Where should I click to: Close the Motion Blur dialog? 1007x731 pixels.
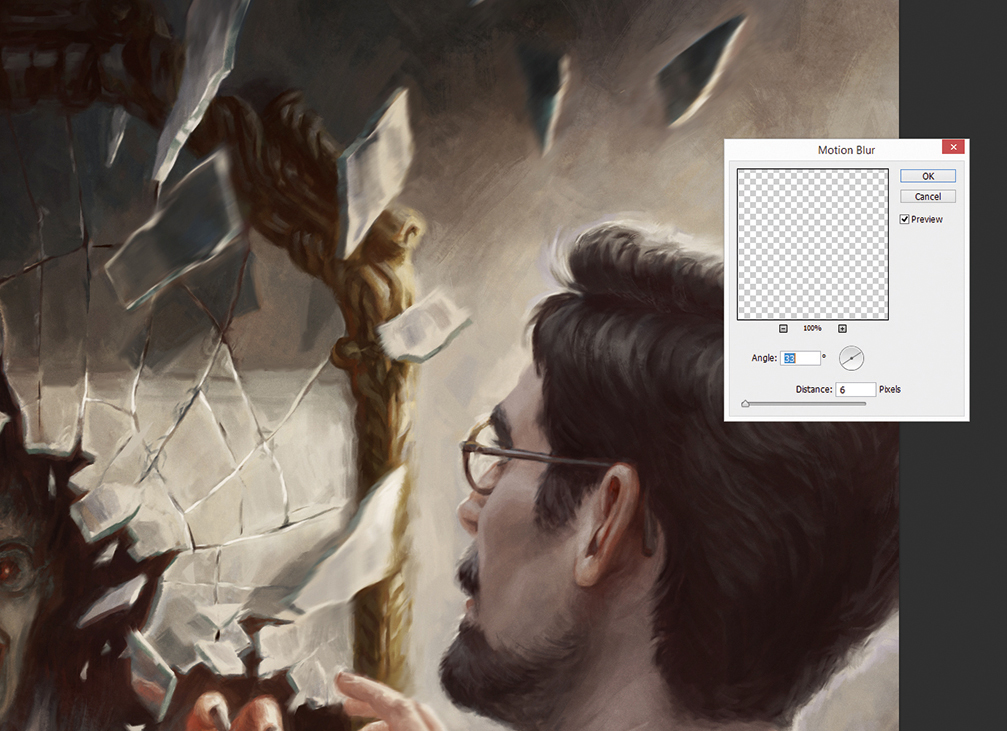pyautogui.click(x=953, y=147)
